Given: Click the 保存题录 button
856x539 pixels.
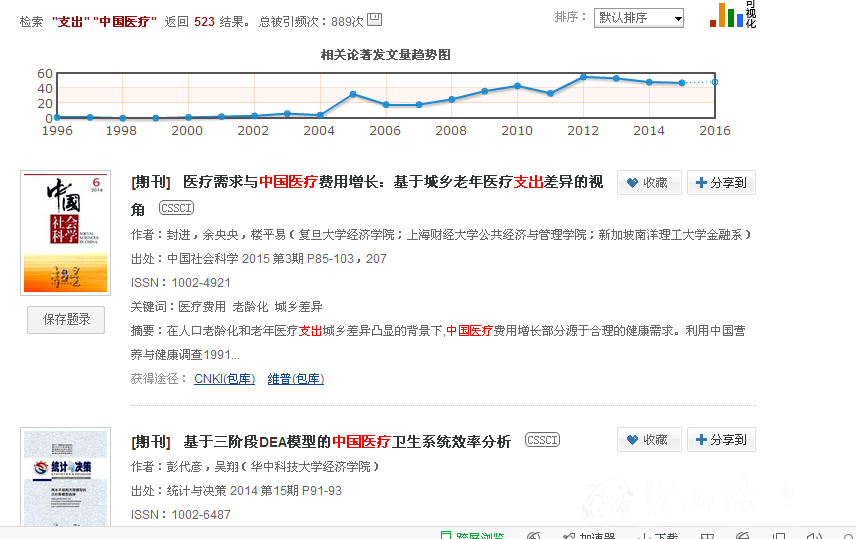Looking at the screenshot, I should coord(66,320).
